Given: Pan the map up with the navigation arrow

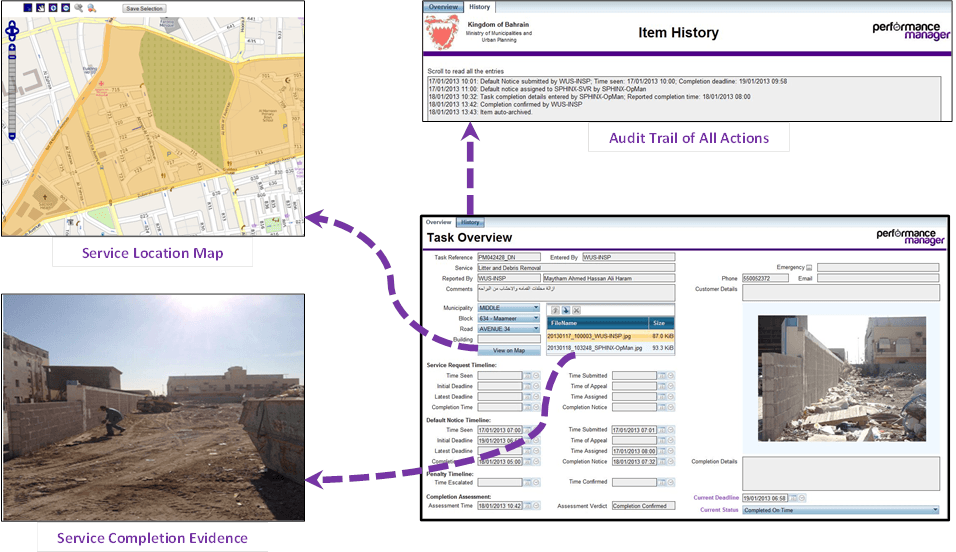Looking at the screenshot, I should tap(12, 24).
